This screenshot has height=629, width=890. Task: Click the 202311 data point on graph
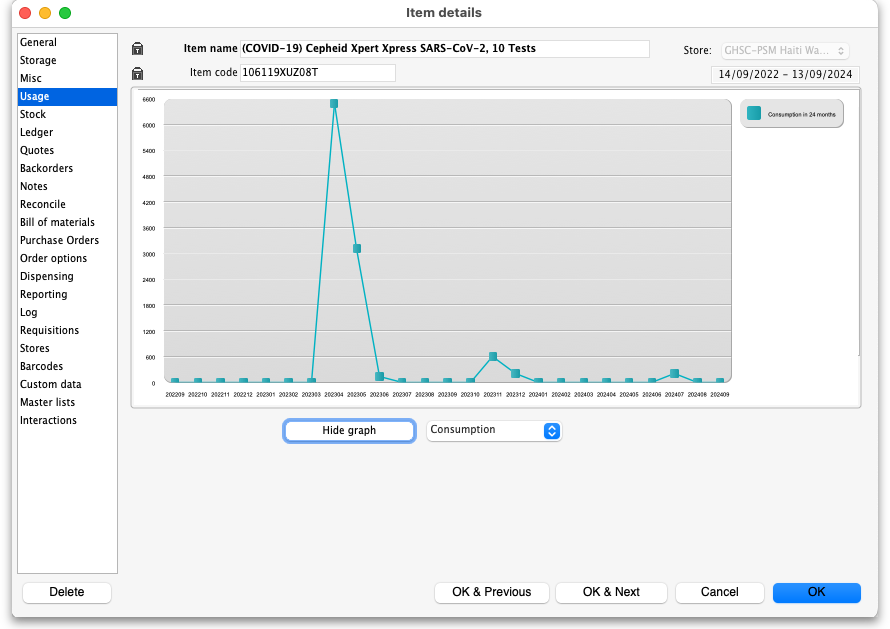pyautogui.click(x=493, y=357)
